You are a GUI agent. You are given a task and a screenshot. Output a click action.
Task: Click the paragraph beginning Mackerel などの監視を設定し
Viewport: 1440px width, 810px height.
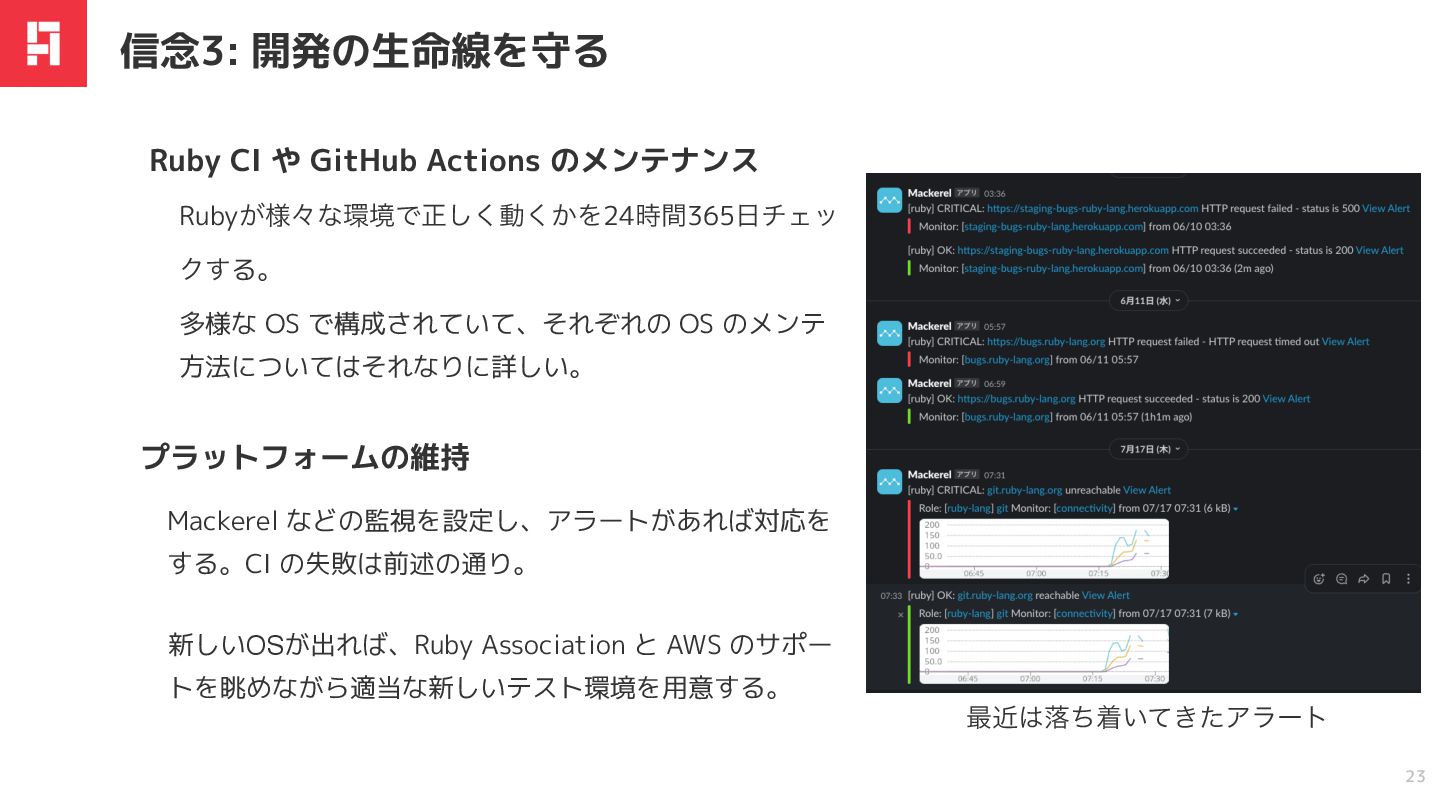click(x=499, y=542)
